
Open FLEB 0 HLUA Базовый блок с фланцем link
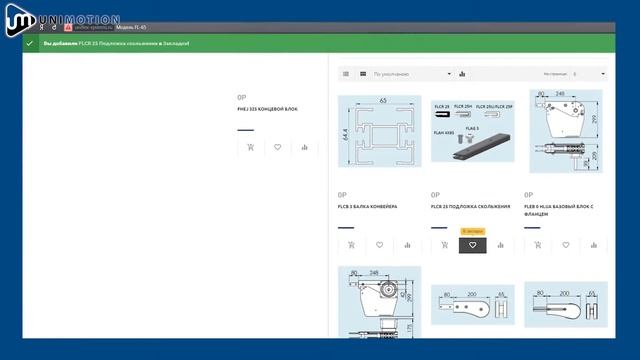click(x=559, y=210)
